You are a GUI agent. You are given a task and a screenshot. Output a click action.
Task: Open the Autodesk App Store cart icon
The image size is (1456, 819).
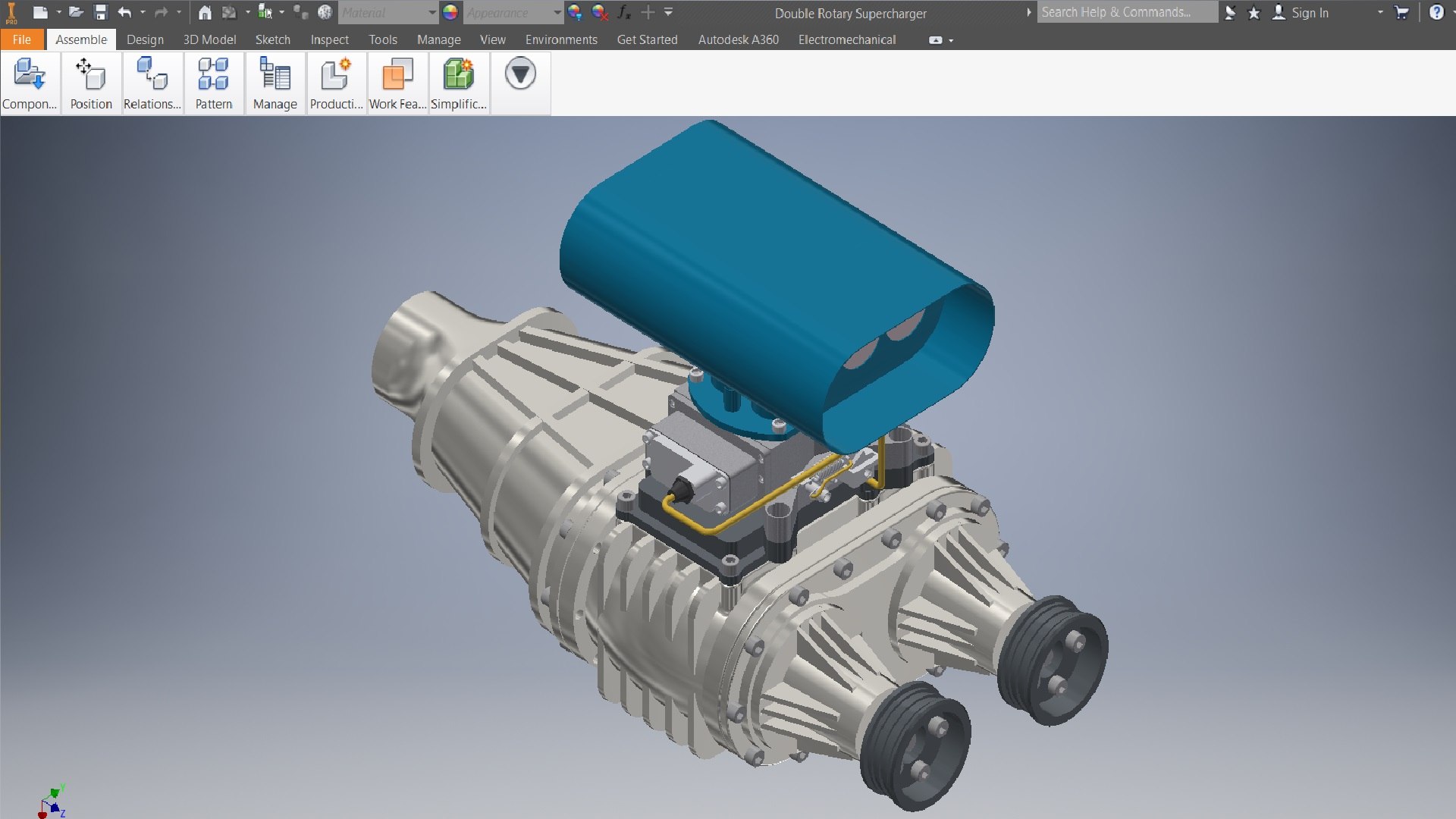pos(1401,12)
